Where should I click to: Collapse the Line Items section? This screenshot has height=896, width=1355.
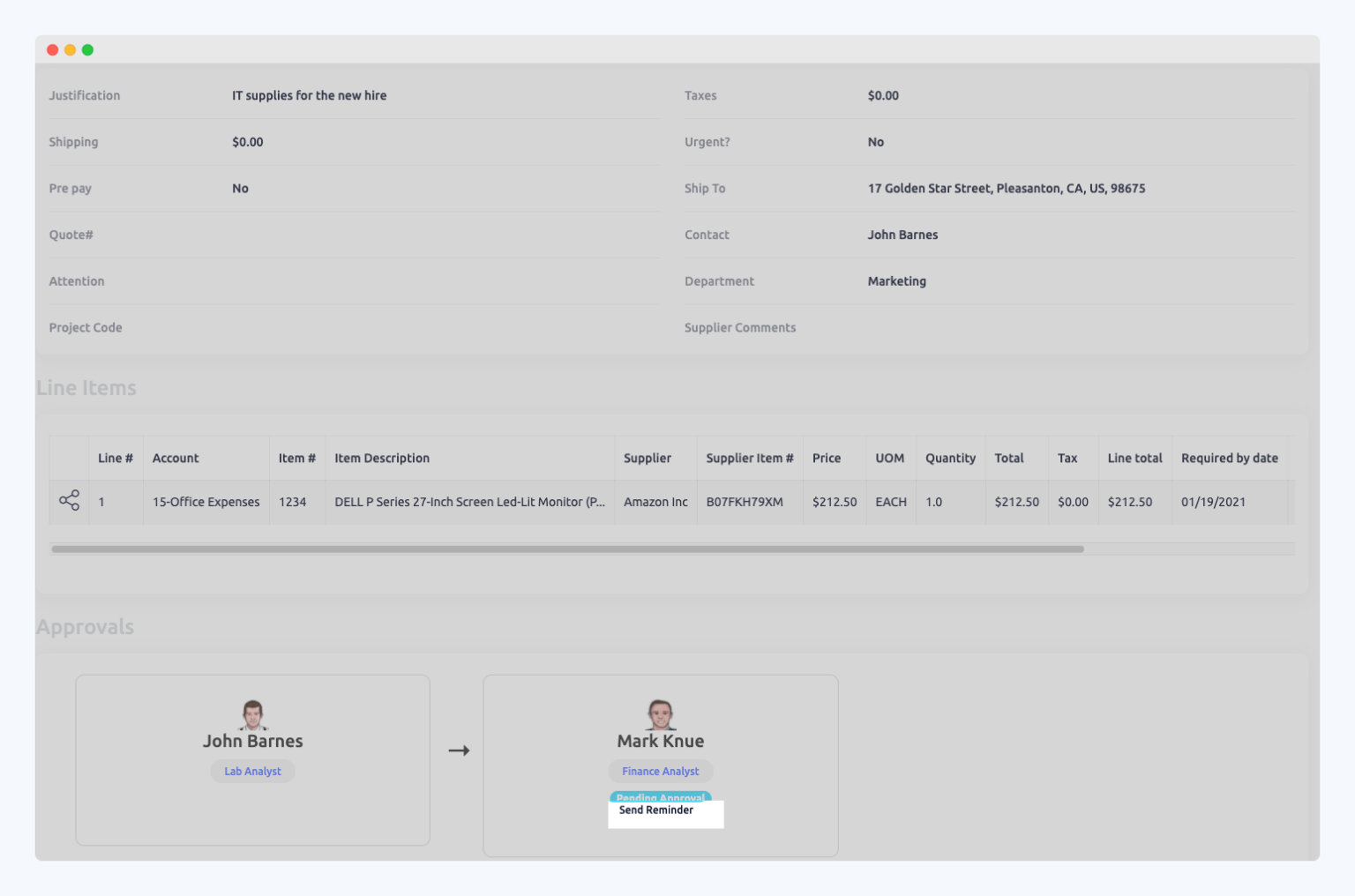click(86, 387)
